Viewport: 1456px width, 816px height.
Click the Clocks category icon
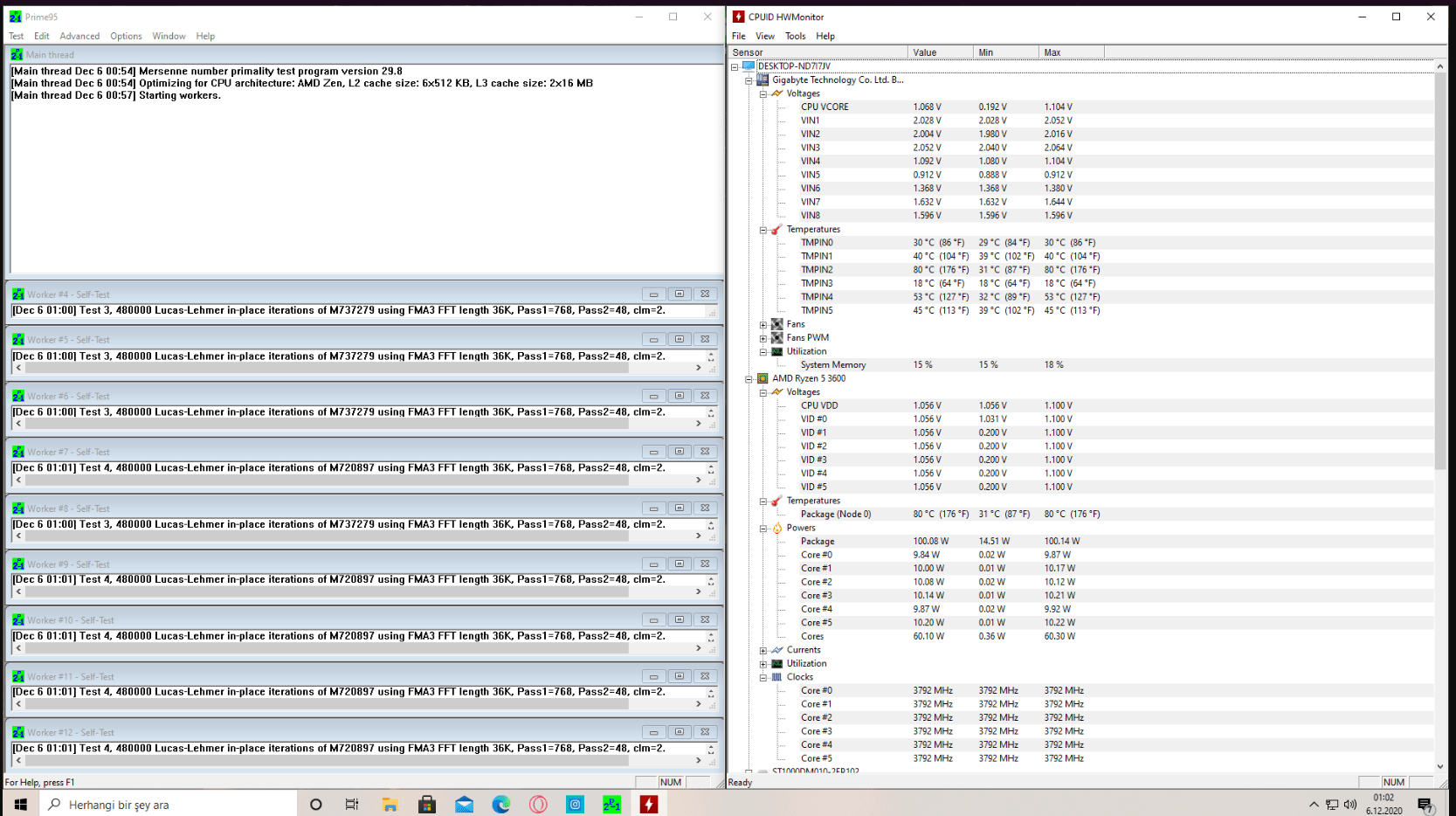(776, 677)
